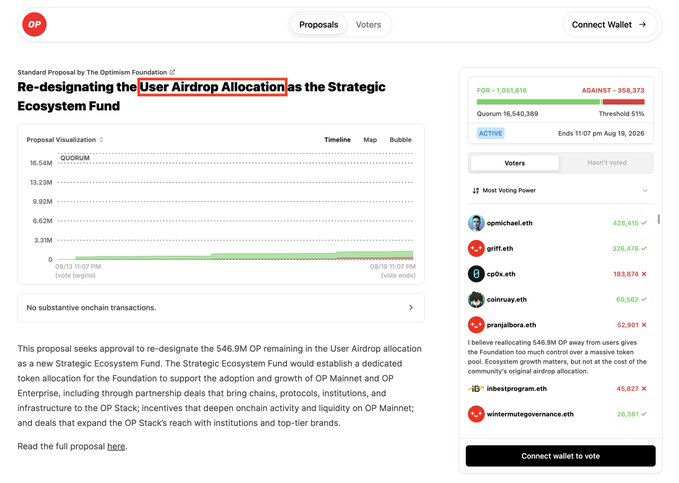The height and width of the screenshot is (483, 679).
Task: Click the 'Quorum 16,540,389' text
Action: pyautogui.click(x=507, y=113)
